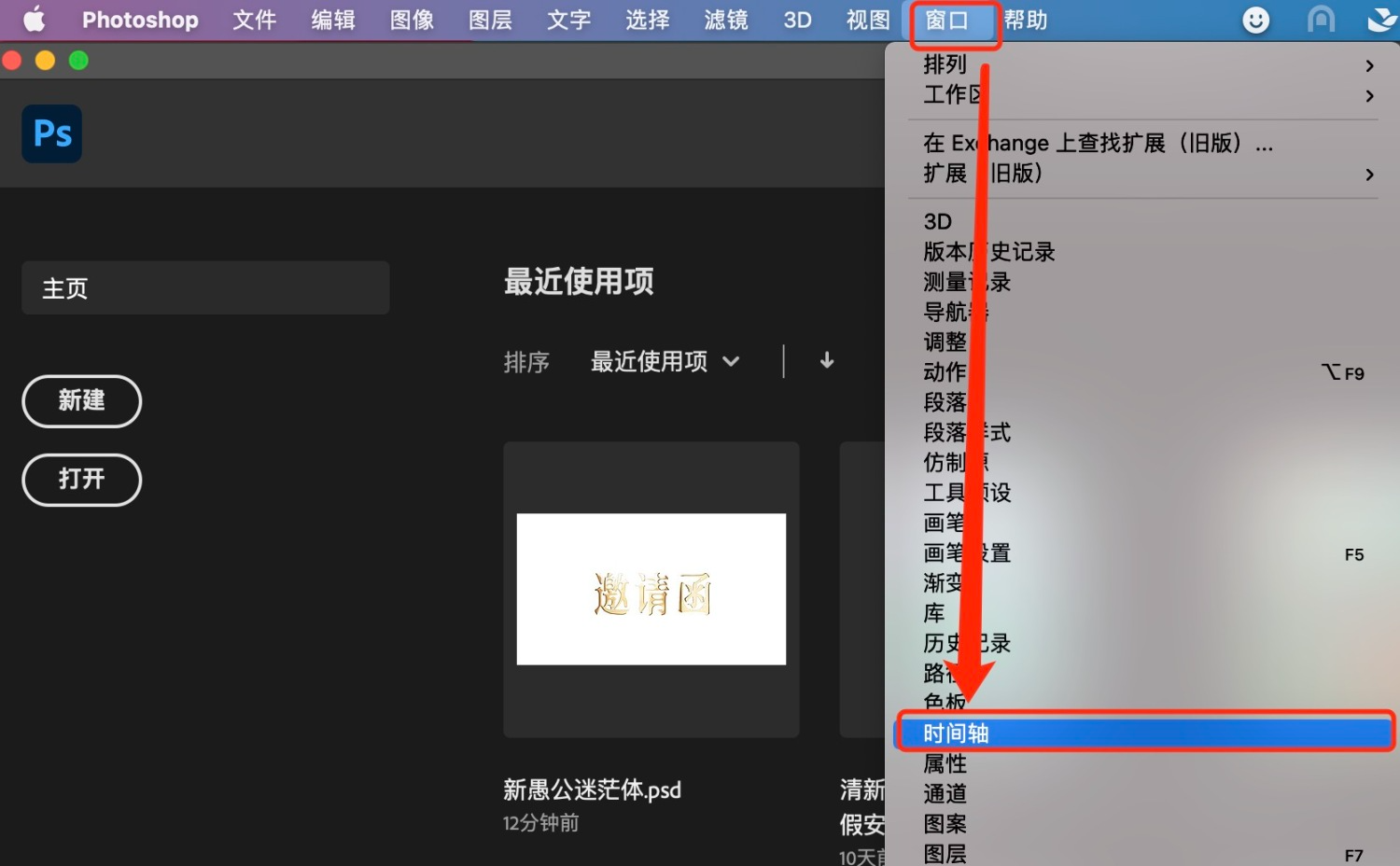Click the green fullscreen window button
This screenshot has height=866, width=1400.
coord(78,61)
